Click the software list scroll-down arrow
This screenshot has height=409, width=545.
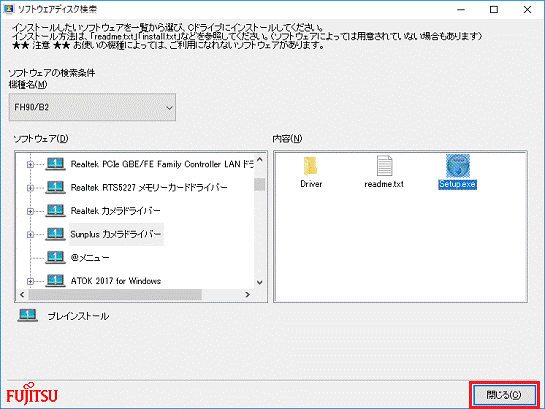(260, 283)
